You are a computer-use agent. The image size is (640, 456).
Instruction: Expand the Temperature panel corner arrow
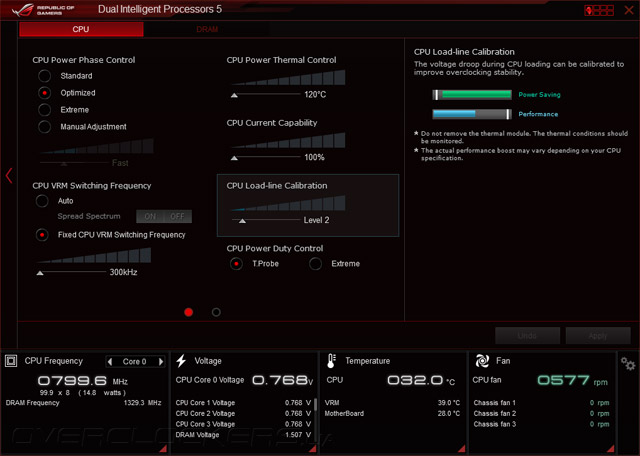tap(462, 449)
